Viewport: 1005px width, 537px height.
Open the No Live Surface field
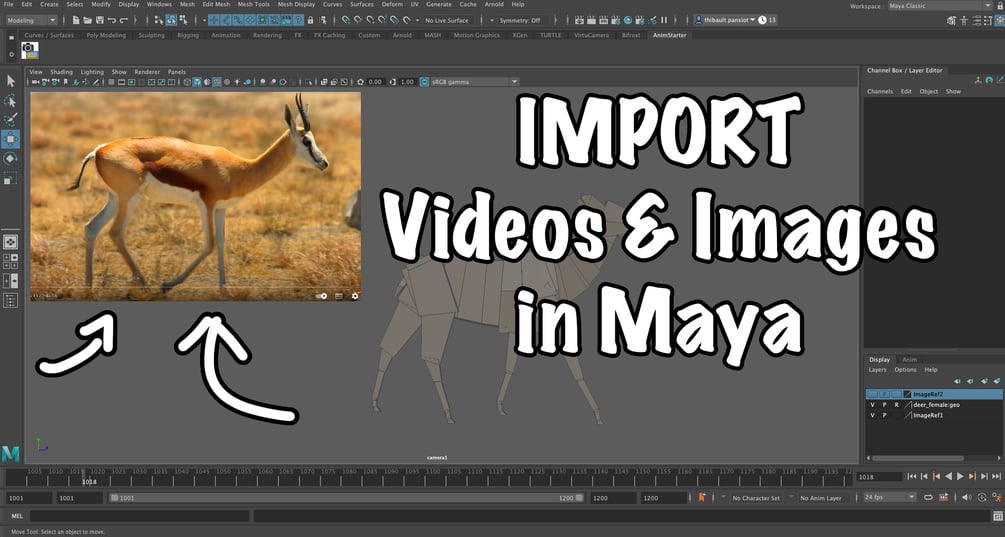click(x=447, y=21)
